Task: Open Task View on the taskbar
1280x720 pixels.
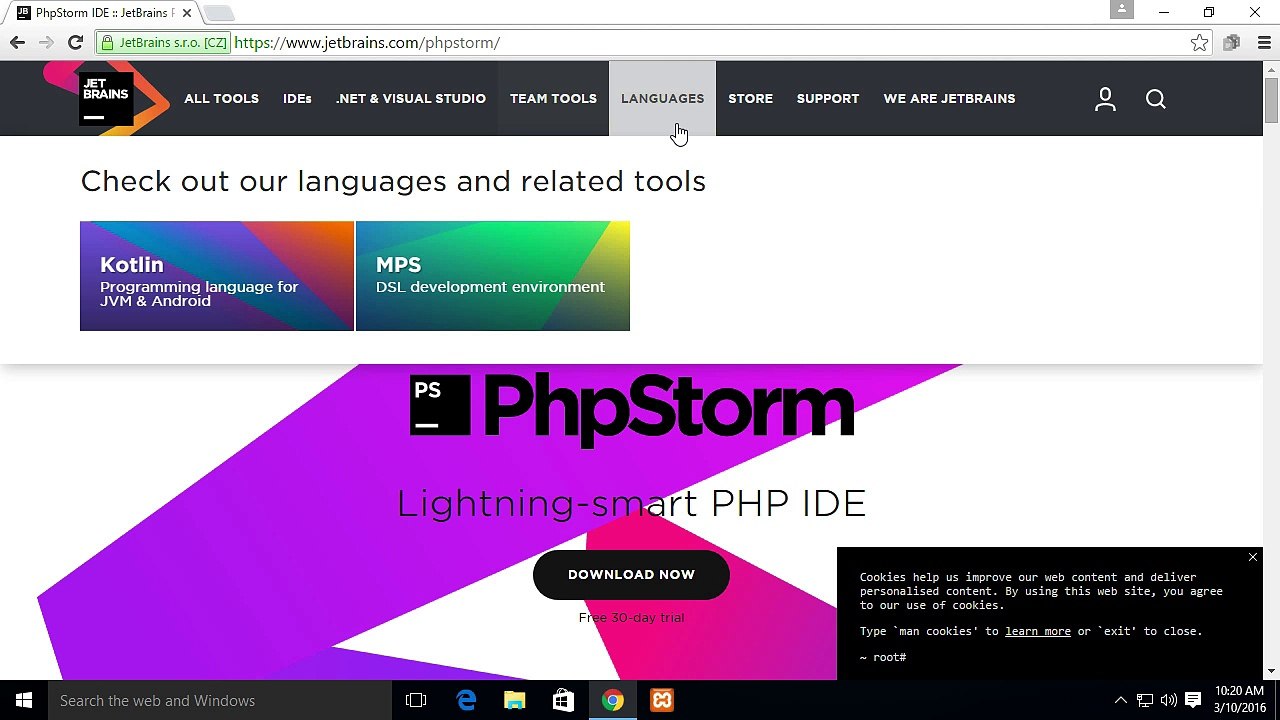Action: click(416, 701)
